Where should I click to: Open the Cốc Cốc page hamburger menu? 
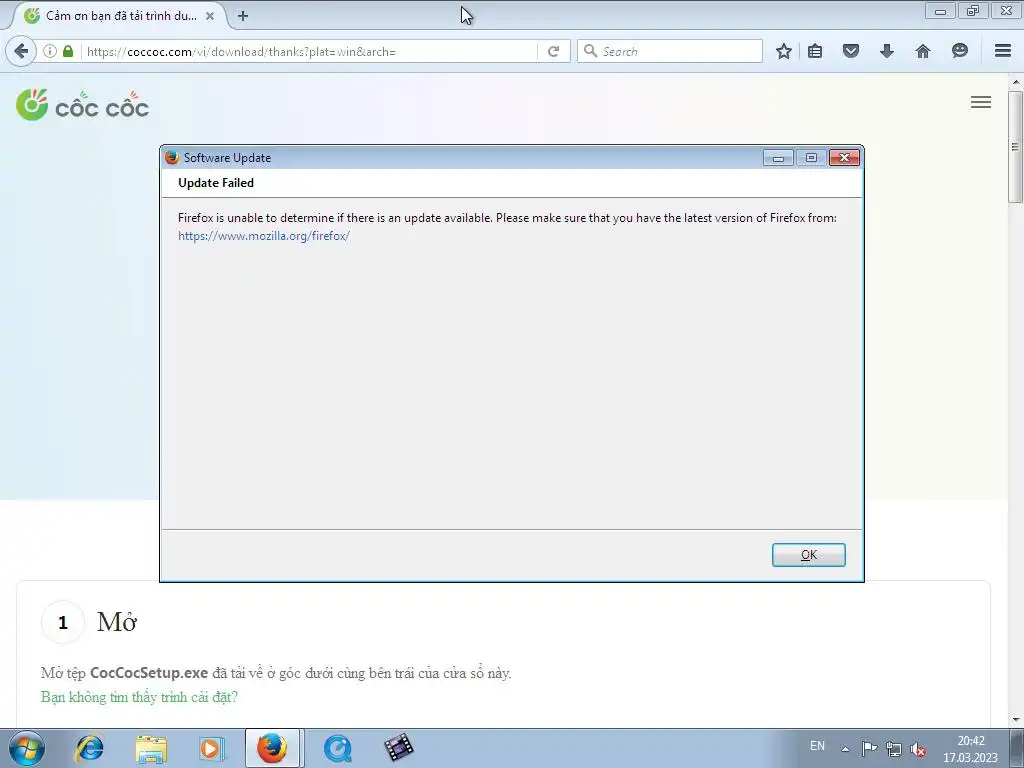[x=981, y=102]
